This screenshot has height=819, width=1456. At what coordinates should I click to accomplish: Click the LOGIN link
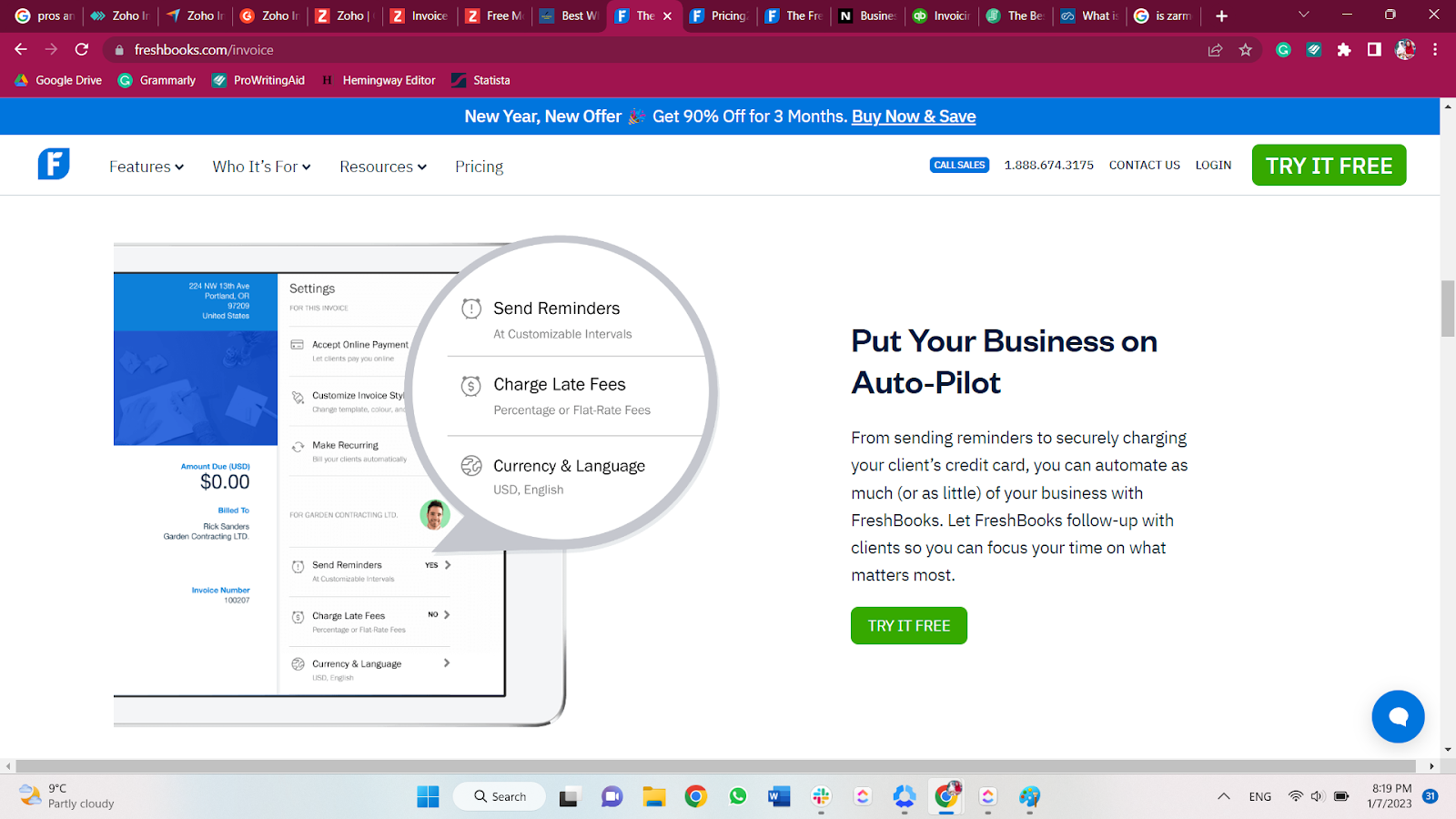tap(1213, 166)
